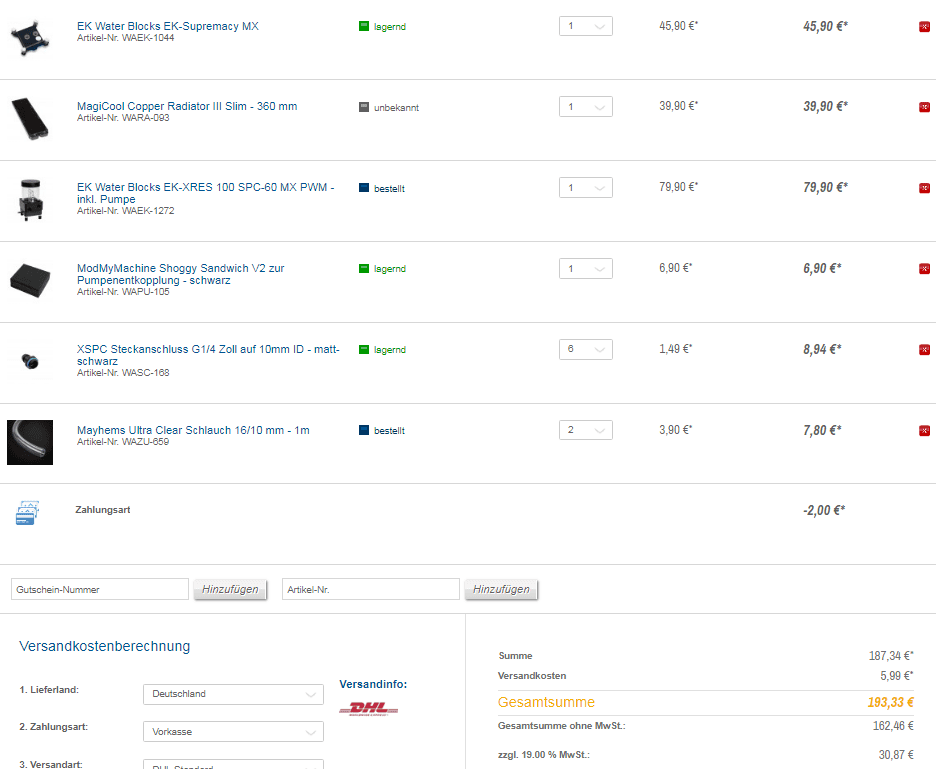Open quantity dropdown for EK-XRES 100 pump
The image size is (936, 769).
[x=586, y=187]
